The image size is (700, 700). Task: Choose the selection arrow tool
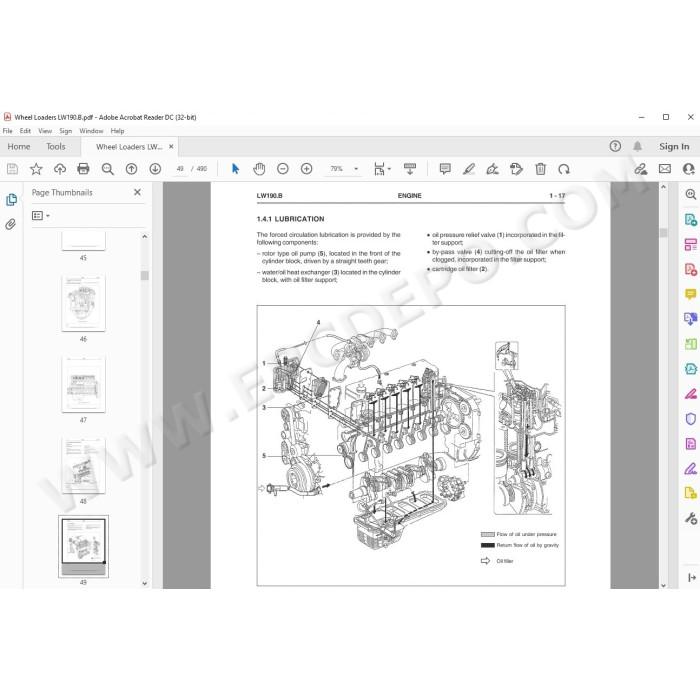(x=235, y=169)
